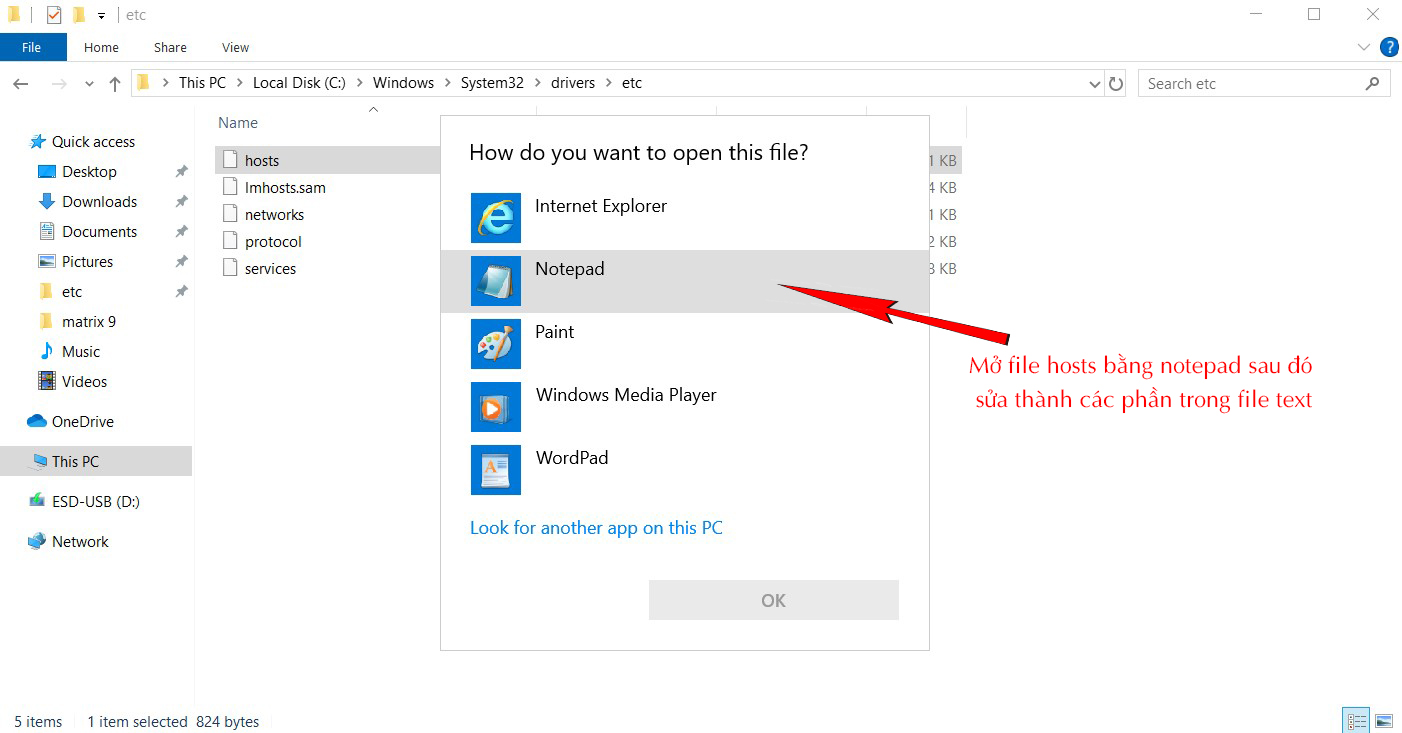Screen dimensions: 1402x733
Task: Expand chevron after This PC breadcrumb
Action: coord(240,83)
